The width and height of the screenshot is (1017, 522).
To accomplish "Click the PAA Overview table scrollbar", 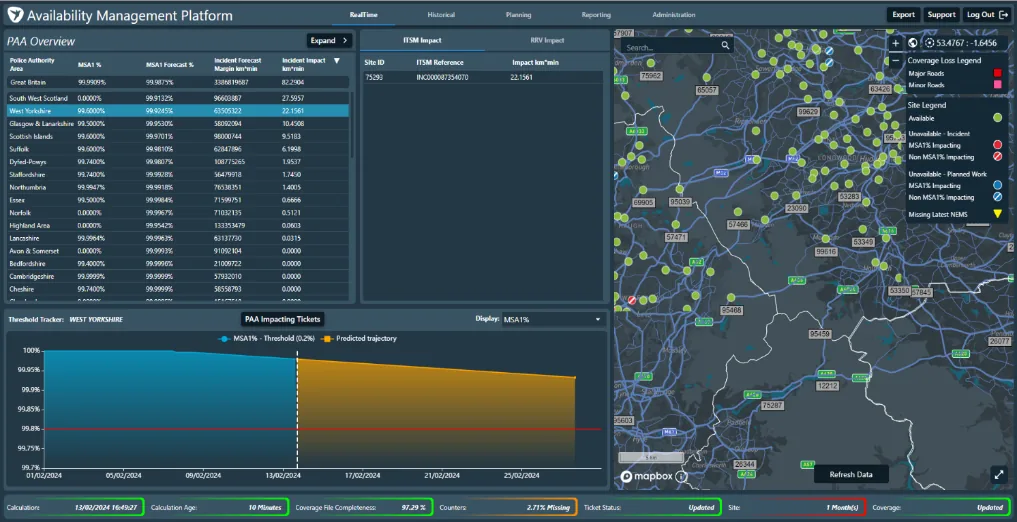I will tap(352, 125).
